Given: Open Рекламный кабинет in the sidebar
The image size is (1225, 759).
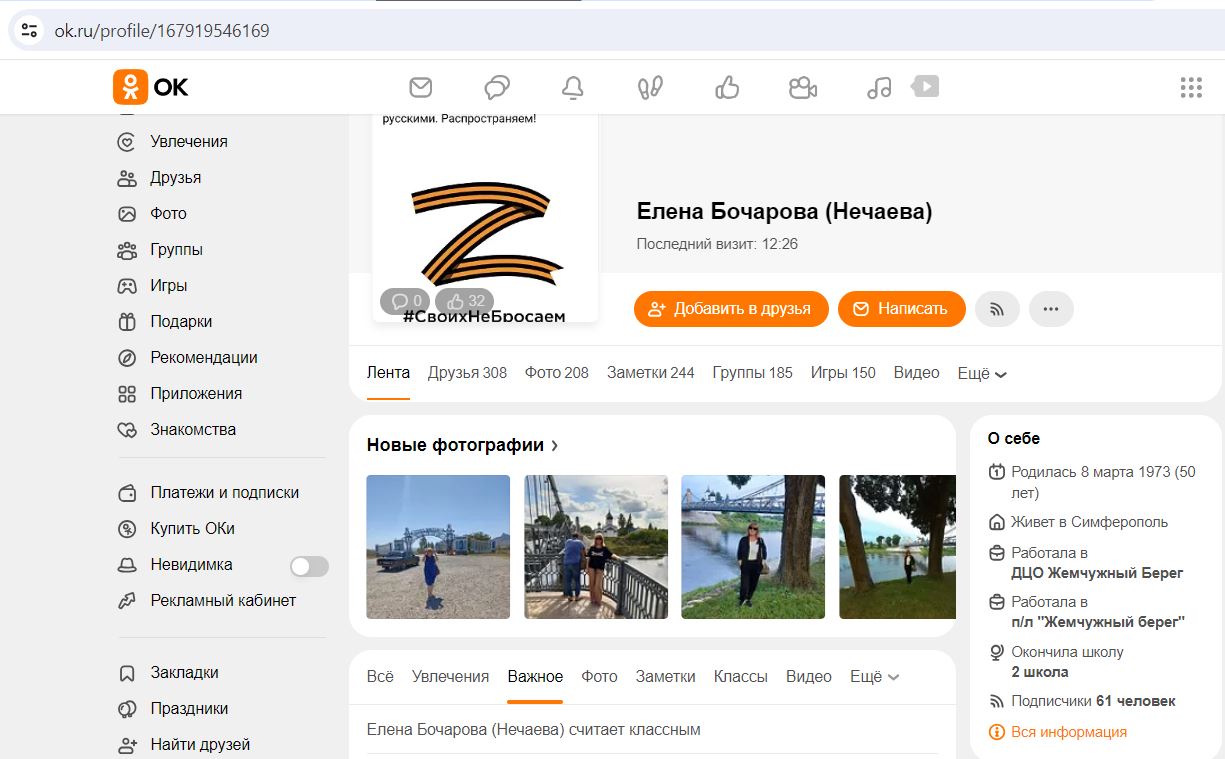Looking at the screenshot, I should click(223, 600).
